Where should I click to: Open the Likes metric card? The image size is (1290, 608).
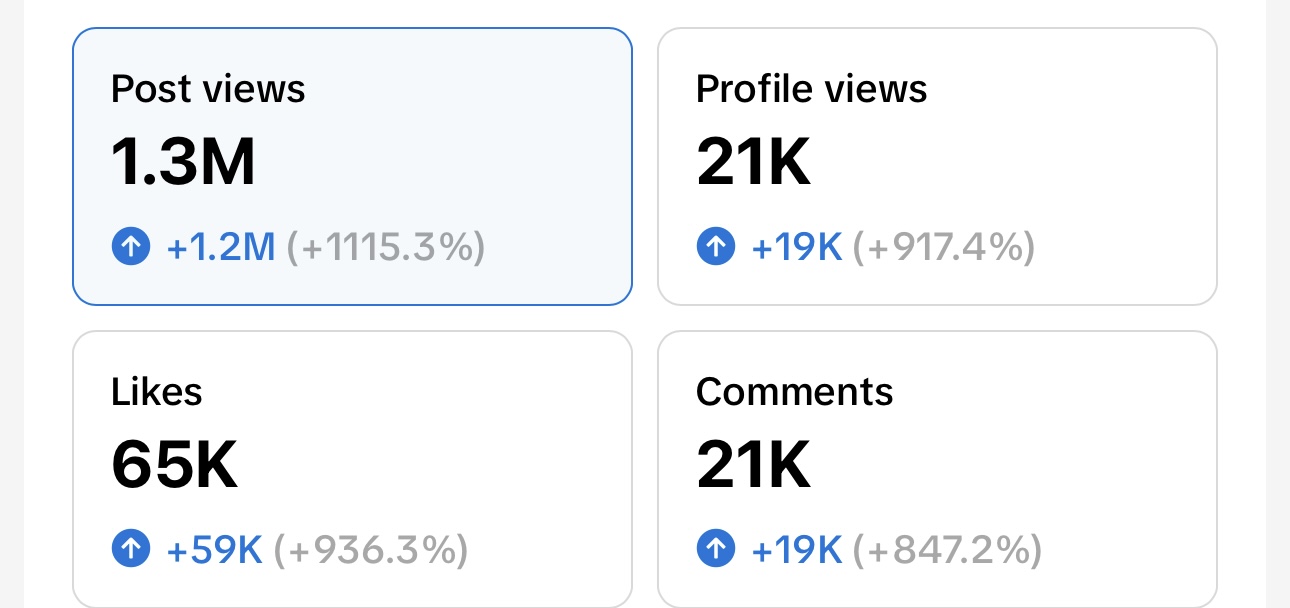click(x=352, y=470)
